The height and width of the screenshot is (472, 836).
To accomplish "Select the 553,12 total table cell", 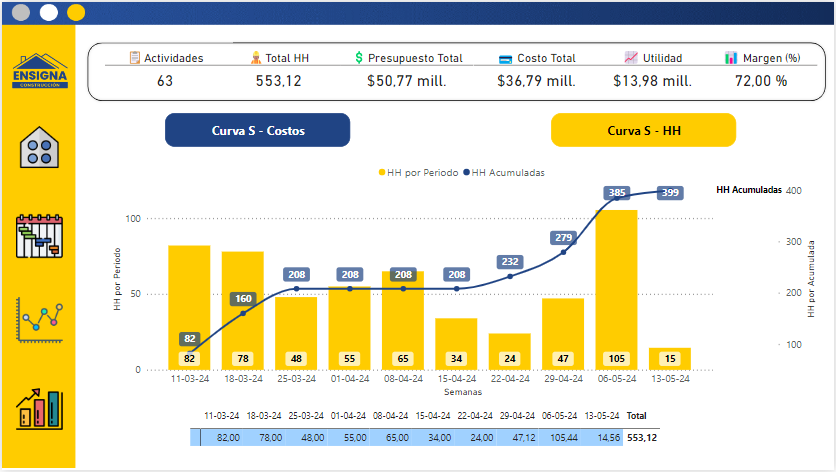I will 642,437.
